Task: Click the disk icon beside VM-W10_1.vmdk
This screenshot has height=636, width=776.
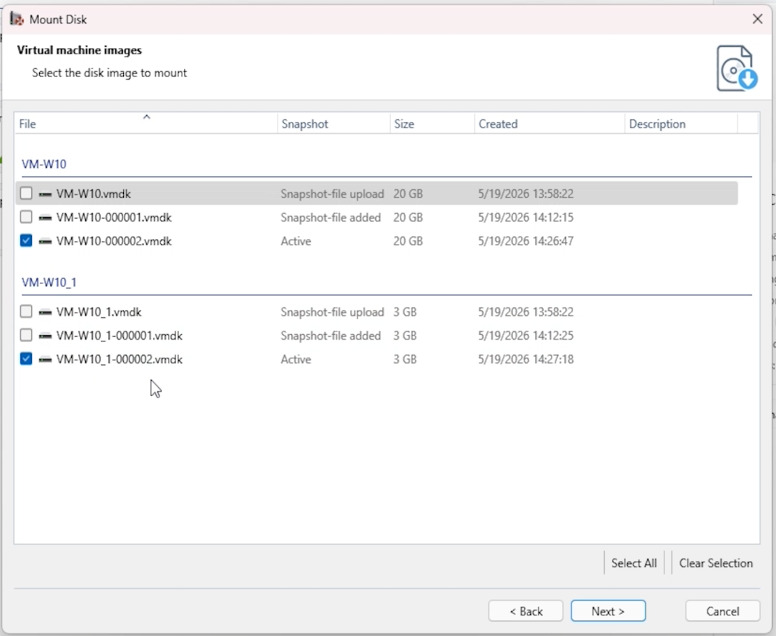Action: (45, 312)
